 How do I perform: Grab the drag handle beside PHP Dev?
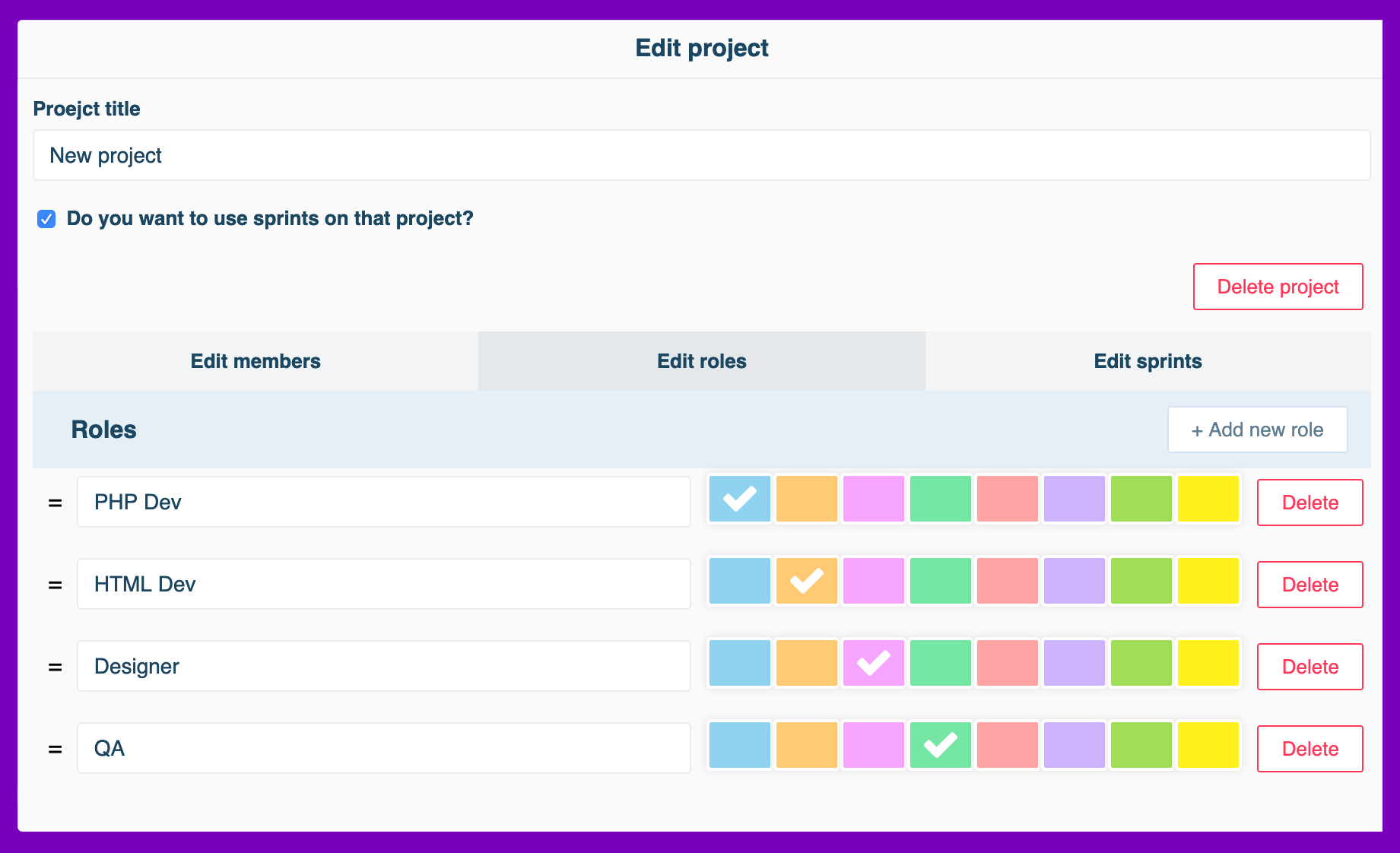pos(55,503)
